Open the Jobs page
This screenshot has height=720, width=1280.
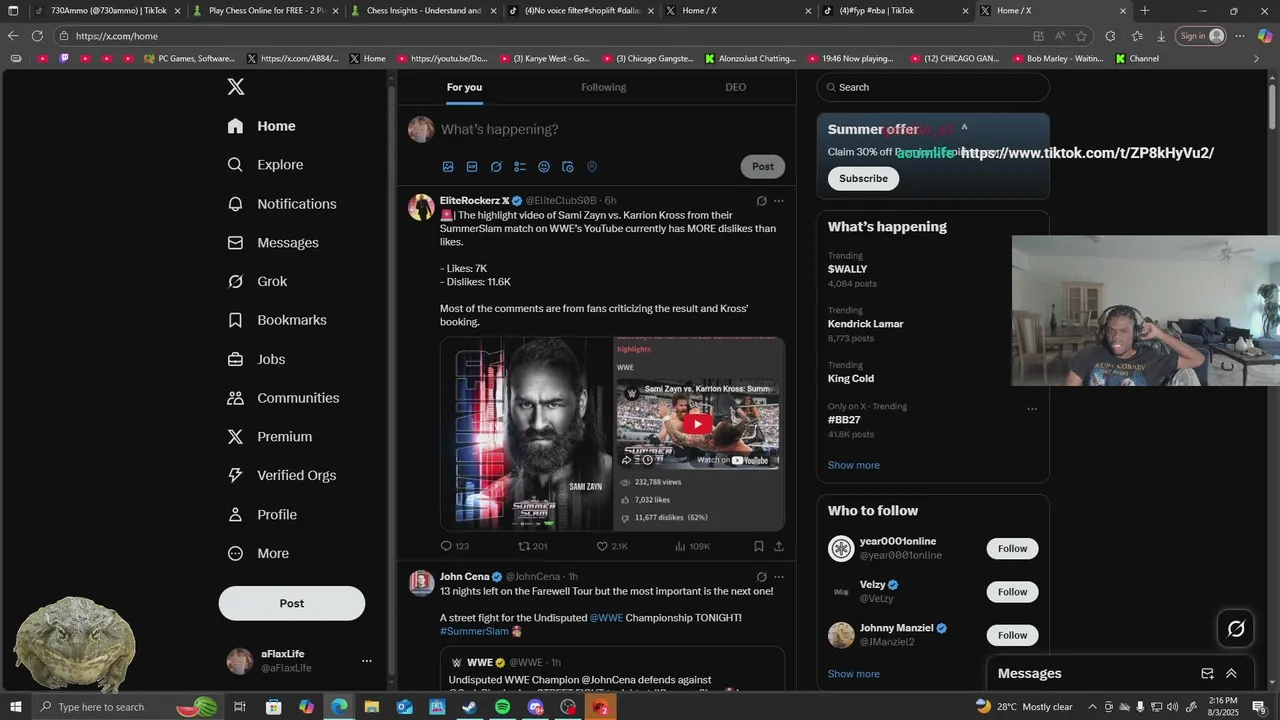[x=256, y=359]
